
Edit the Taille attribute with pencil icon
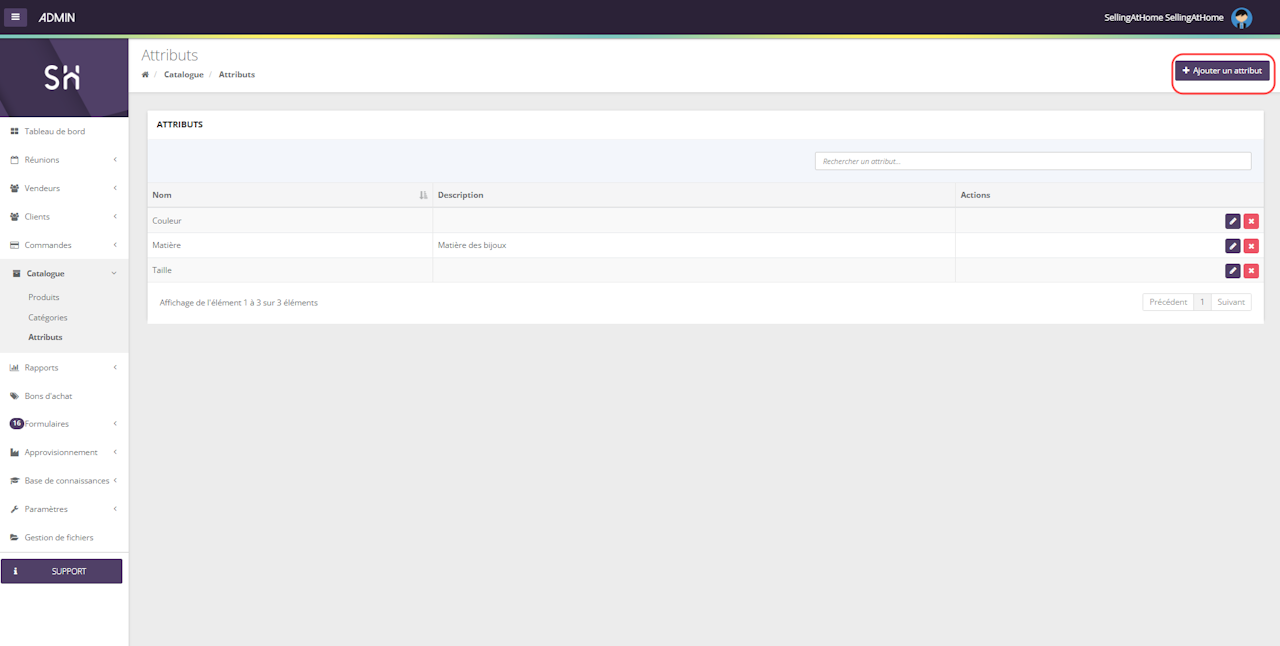tap(1232, 271)
